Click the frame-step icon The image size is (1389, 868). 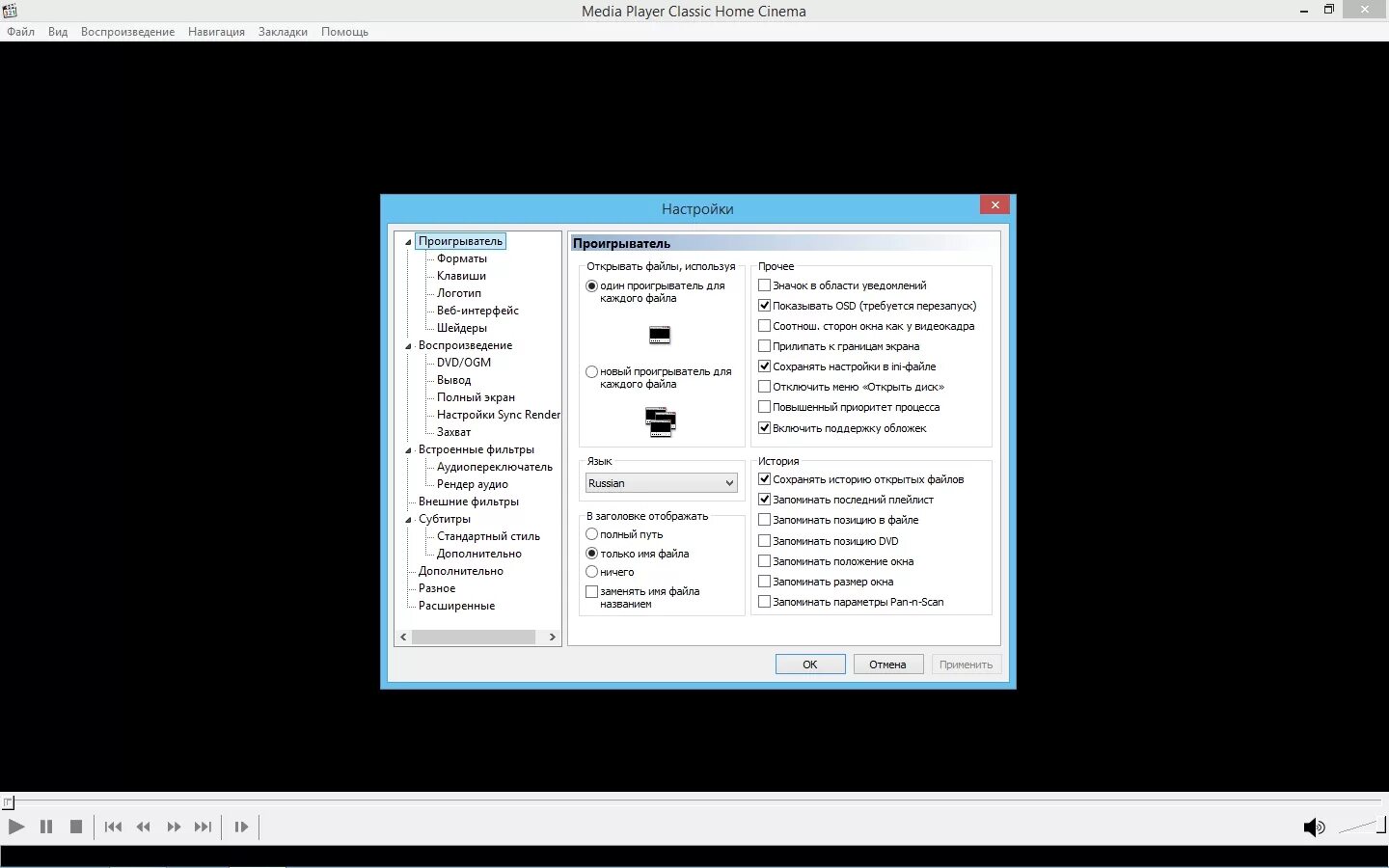click(241, 827)
